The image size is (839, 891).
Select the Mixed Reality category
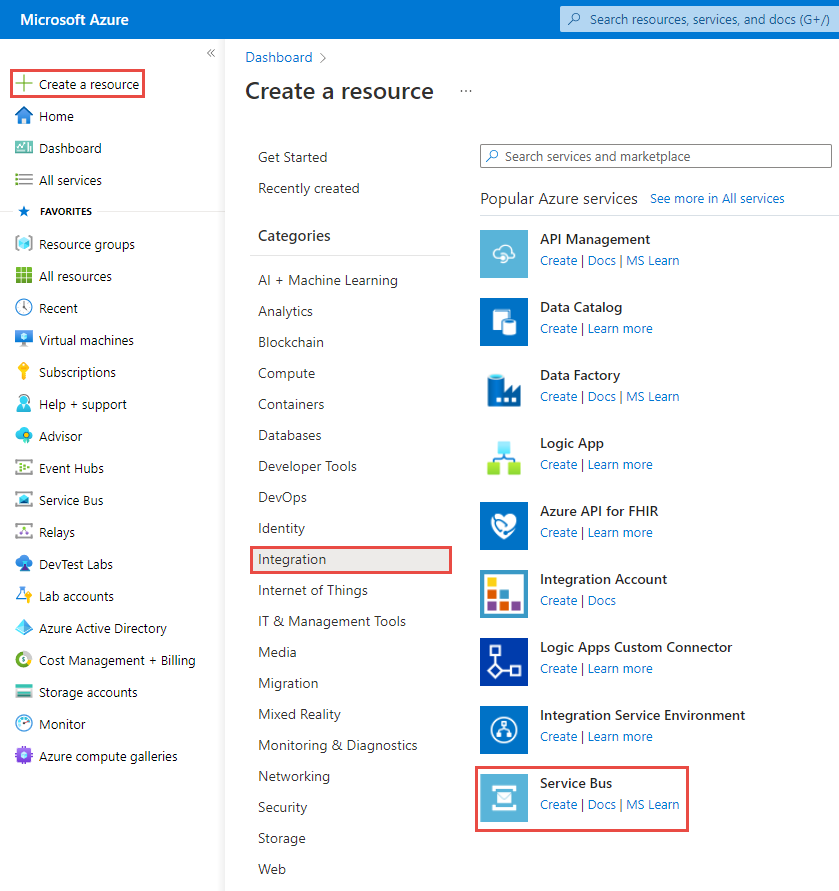pos(299,714)
